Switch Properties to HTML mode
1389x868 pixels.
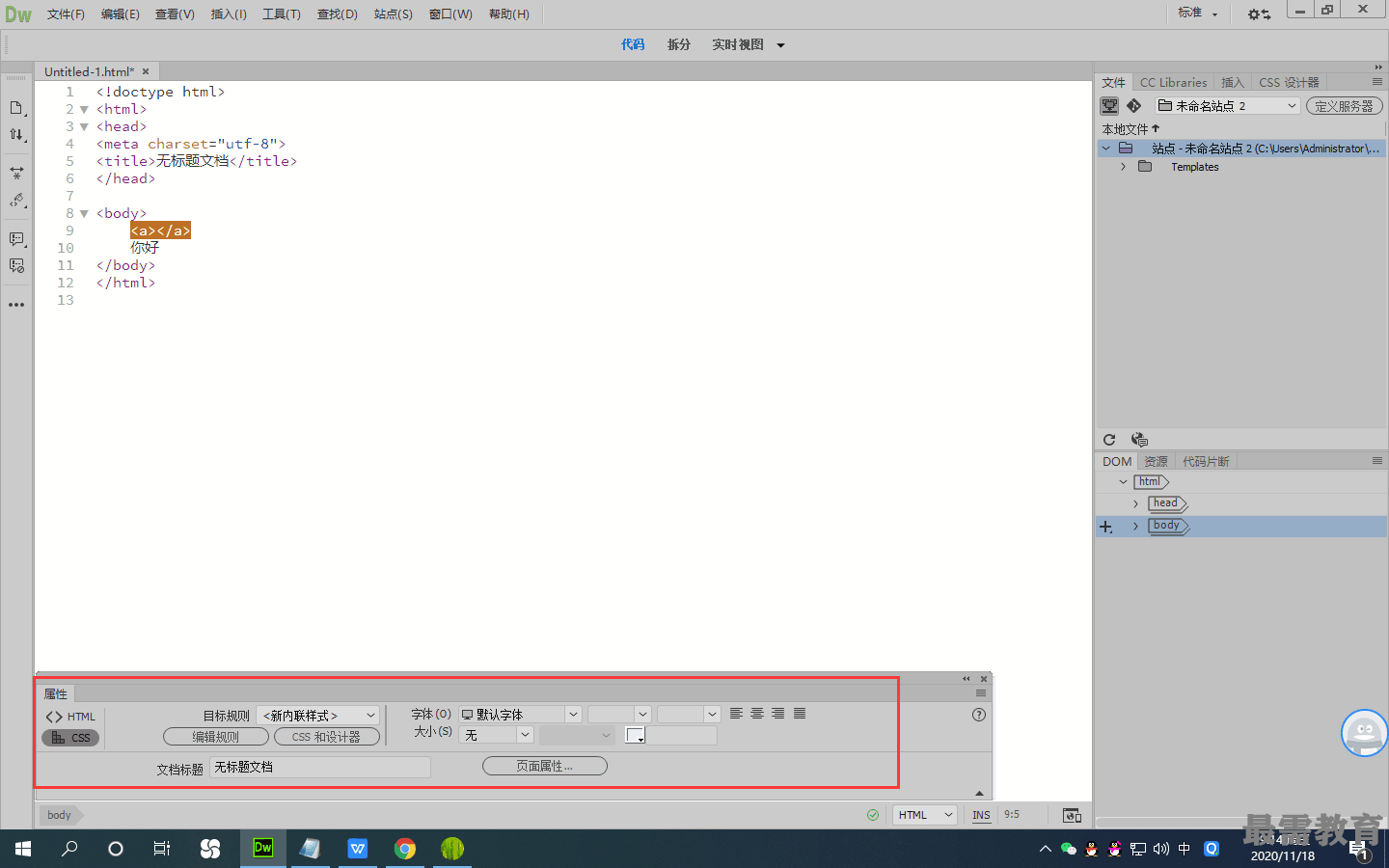point(70,717)
